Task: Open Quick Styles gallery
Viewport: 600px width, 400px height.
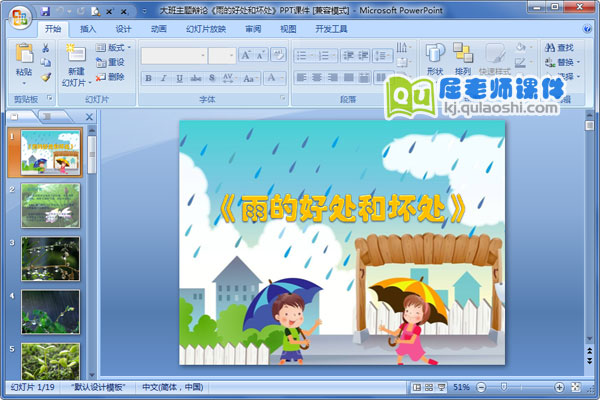Action: pyautogui.click(x=494, y=59)
